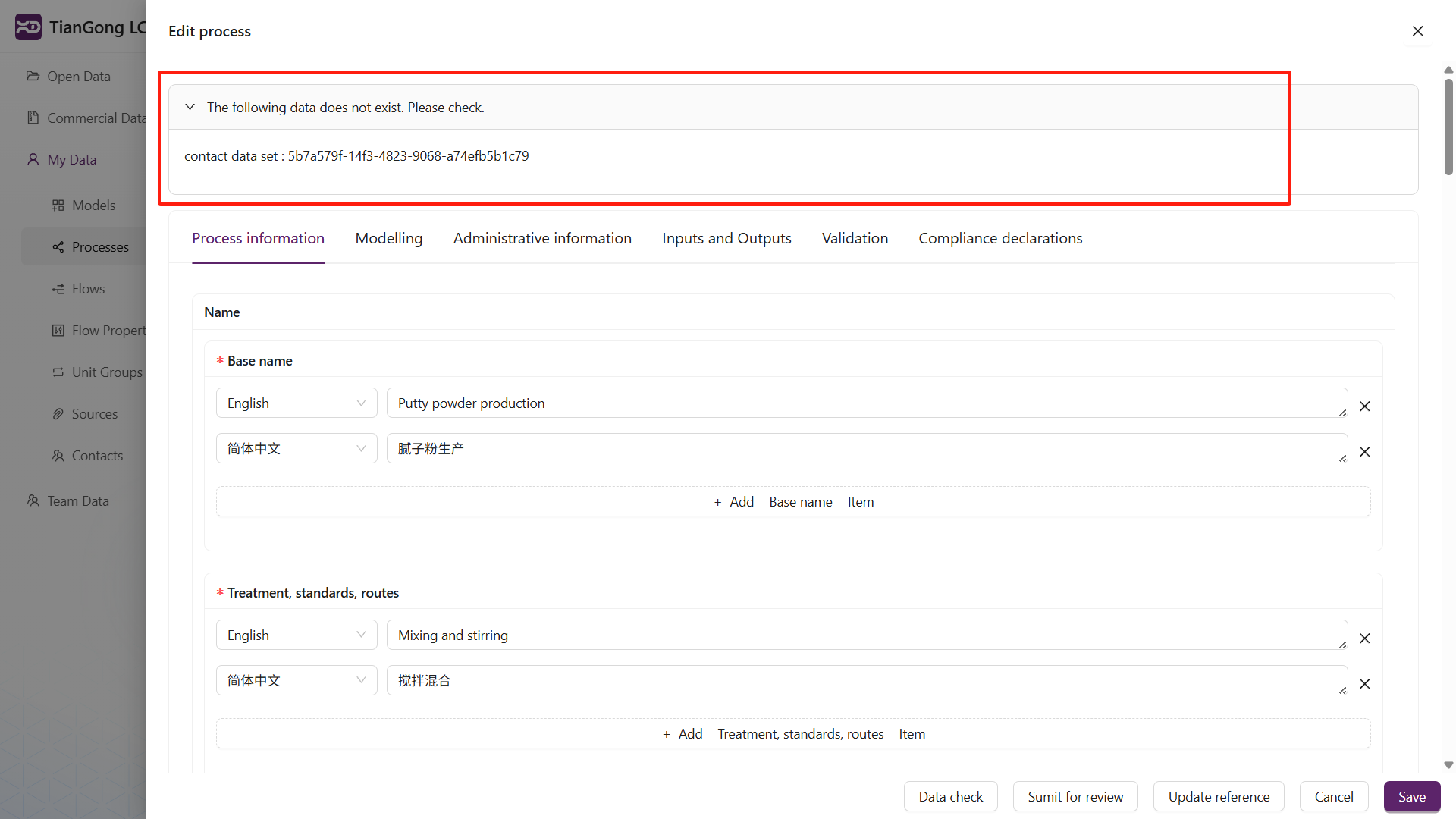Screen dimensions: 1456x819
Task: Collapse the missing data warning panel
Action: click(x=190, y=107)
